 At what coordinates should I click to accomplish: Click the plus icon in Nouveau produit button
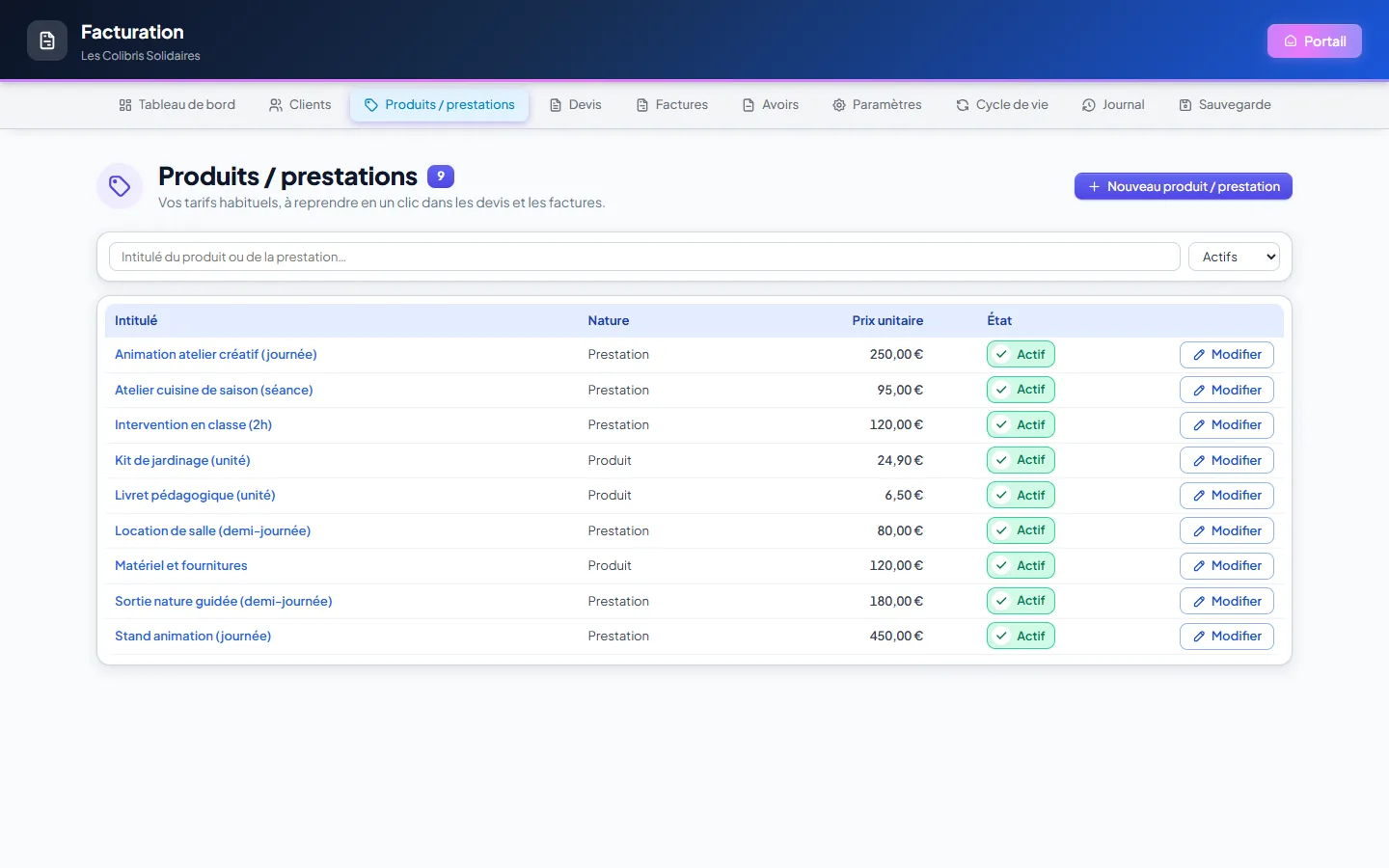1094,187
